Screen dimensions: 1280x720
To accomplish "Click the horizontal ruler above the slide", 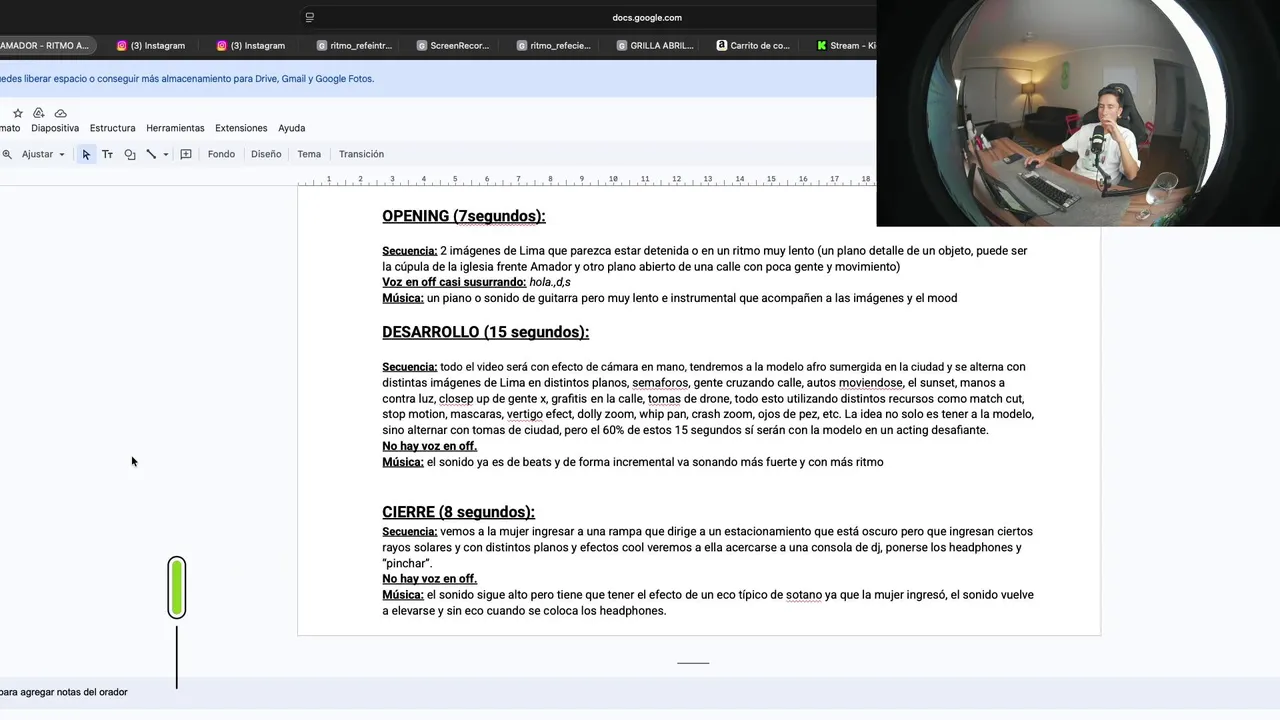I will coord(587,180).
